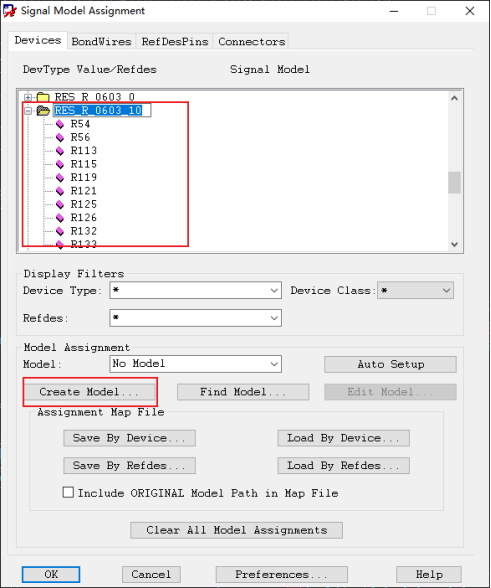Click the Help button

pyautogui.click(x=429, y=574)
